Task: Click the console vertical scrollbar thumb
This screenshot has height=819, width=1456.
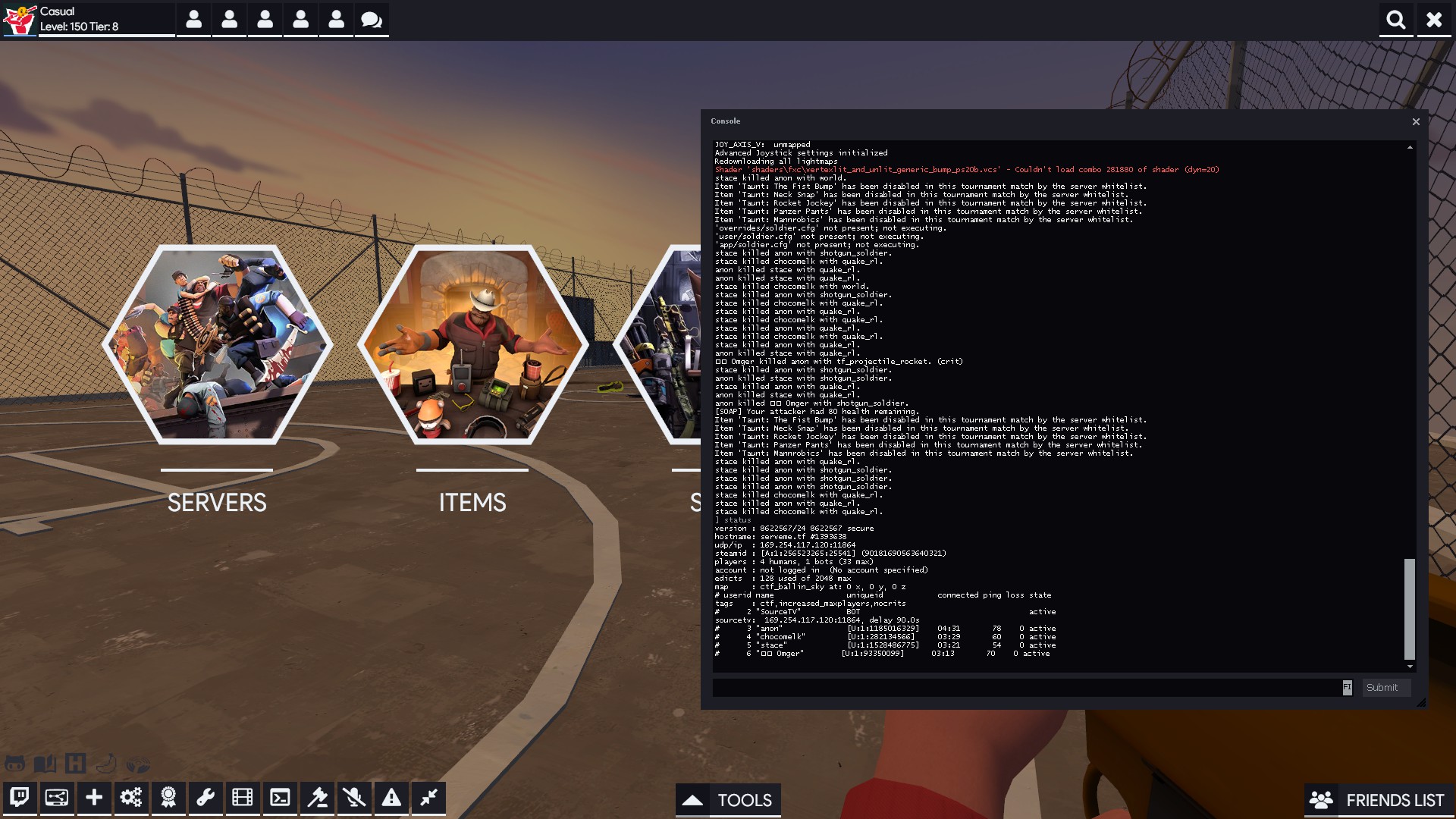Action: click(1410, 609)
